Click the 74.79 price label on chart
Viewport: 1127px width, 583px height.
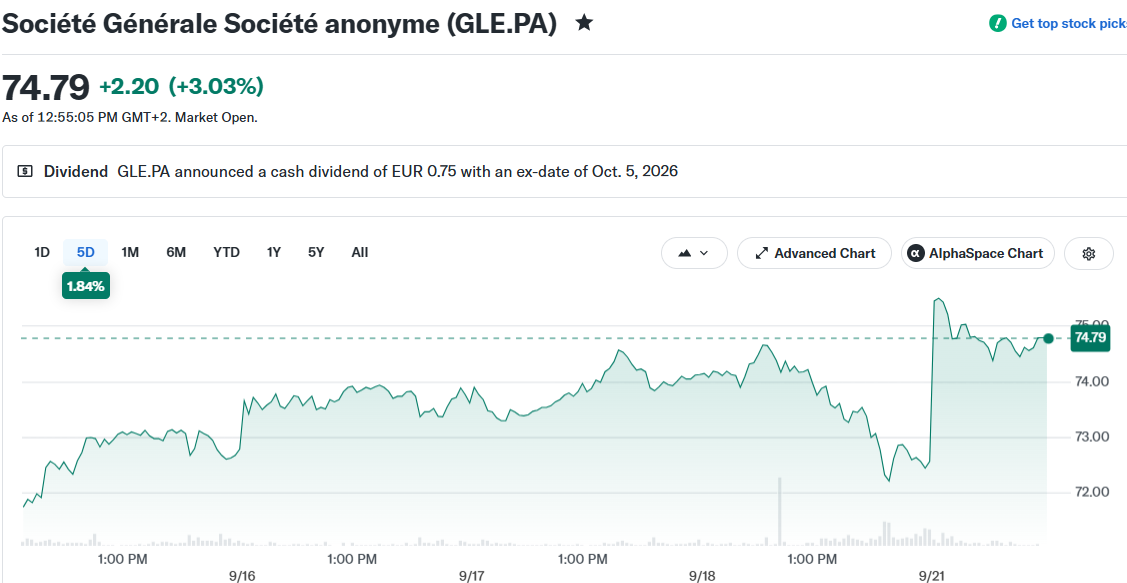tap(1090, 338)
